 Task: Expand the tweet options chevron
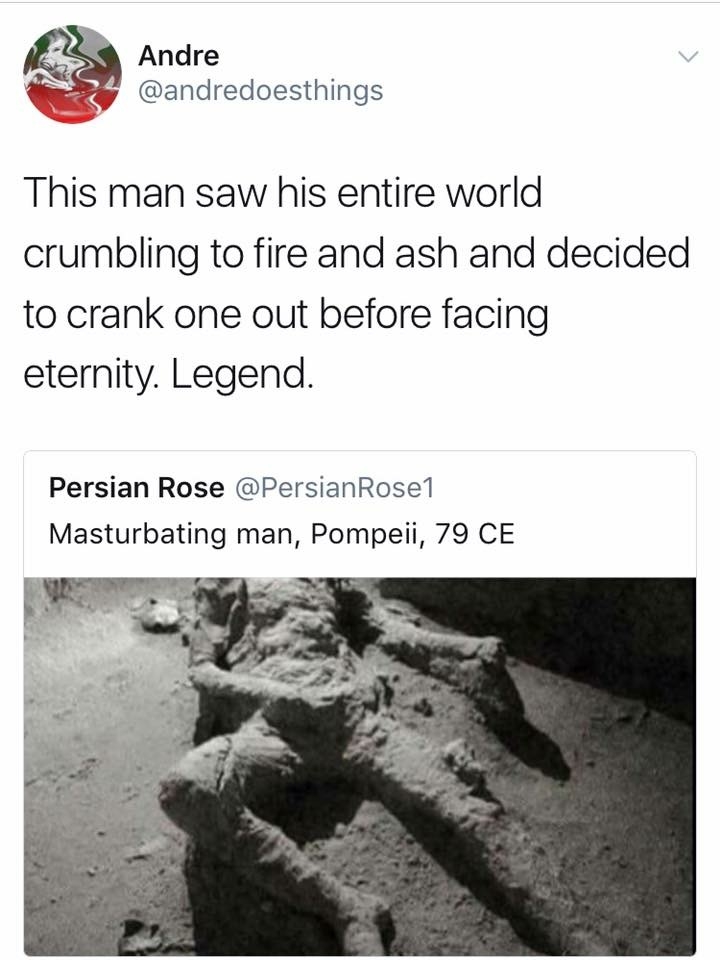click(688, 57)
